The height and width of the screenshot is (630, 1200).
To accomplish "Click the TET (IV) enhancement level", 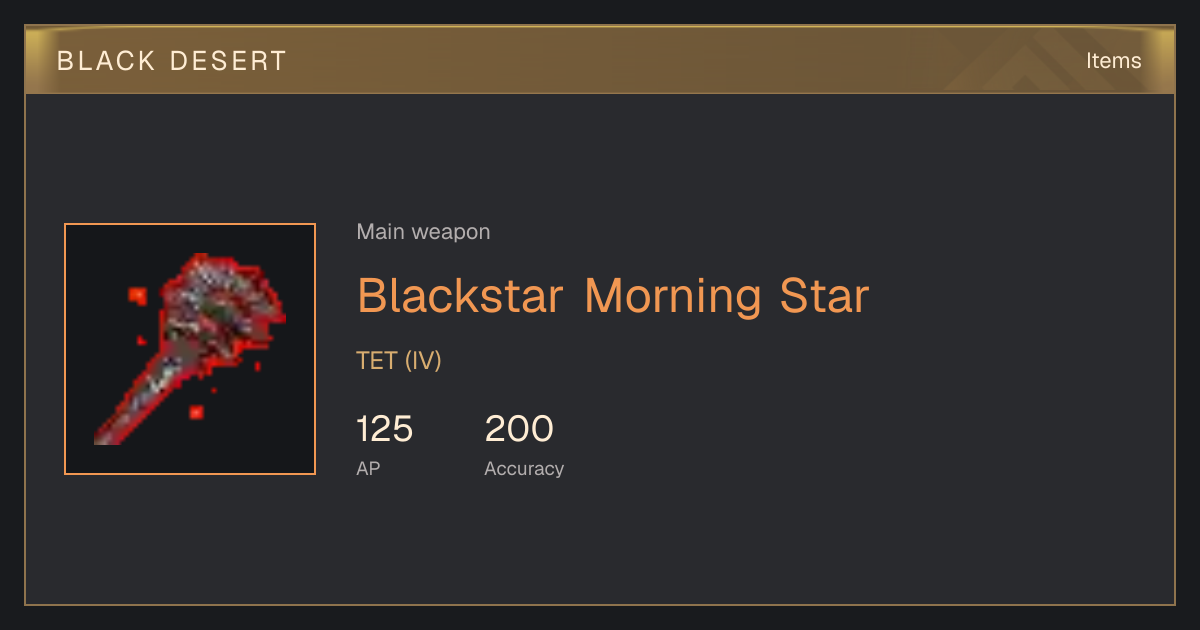I will coord(399,361).
